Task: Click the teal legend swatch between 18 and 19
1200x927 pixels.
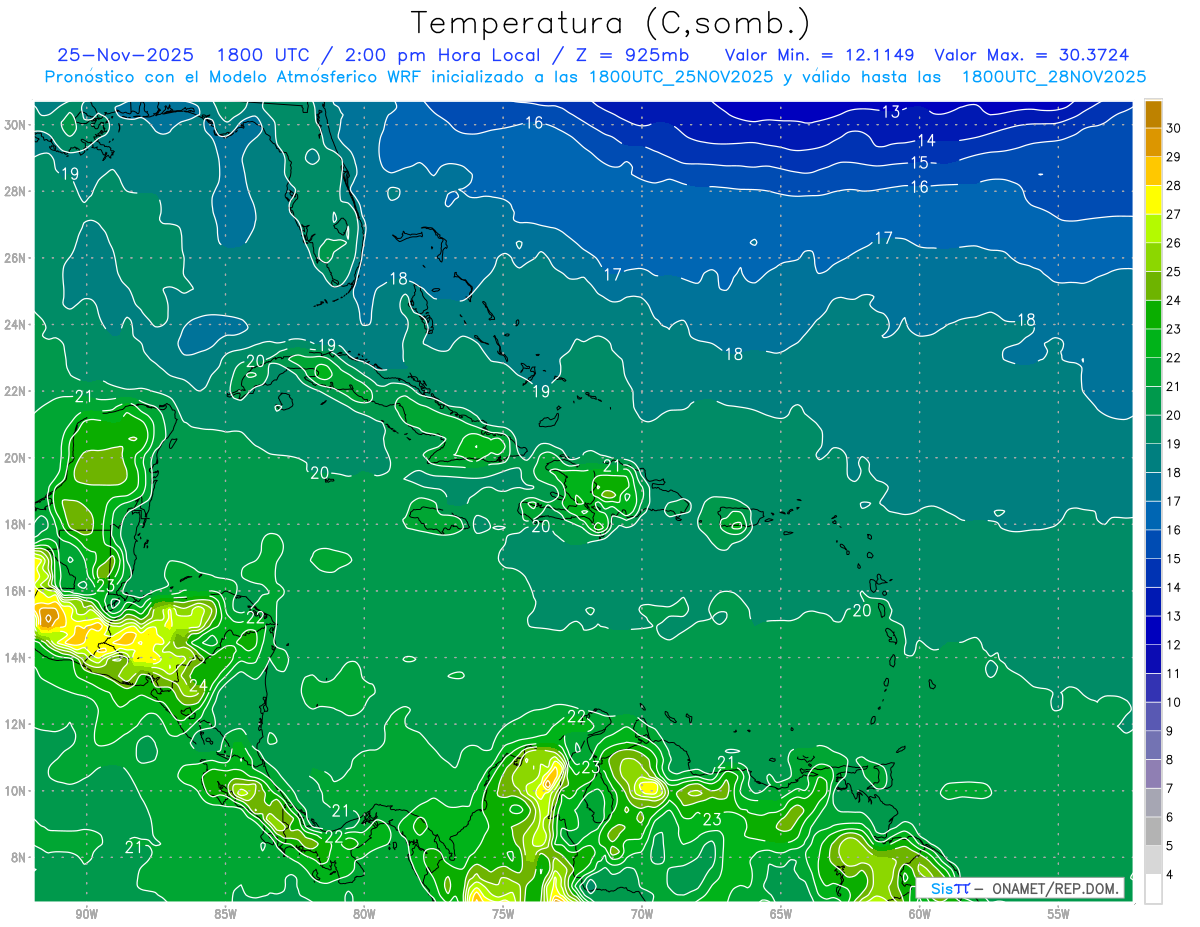Action: point(1153,459)
